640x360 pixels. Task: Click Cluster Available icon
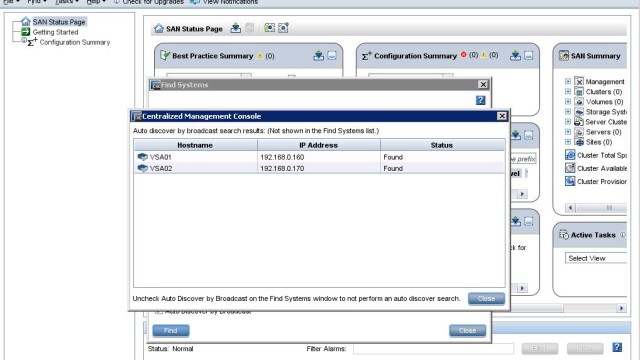coord(570,168)
